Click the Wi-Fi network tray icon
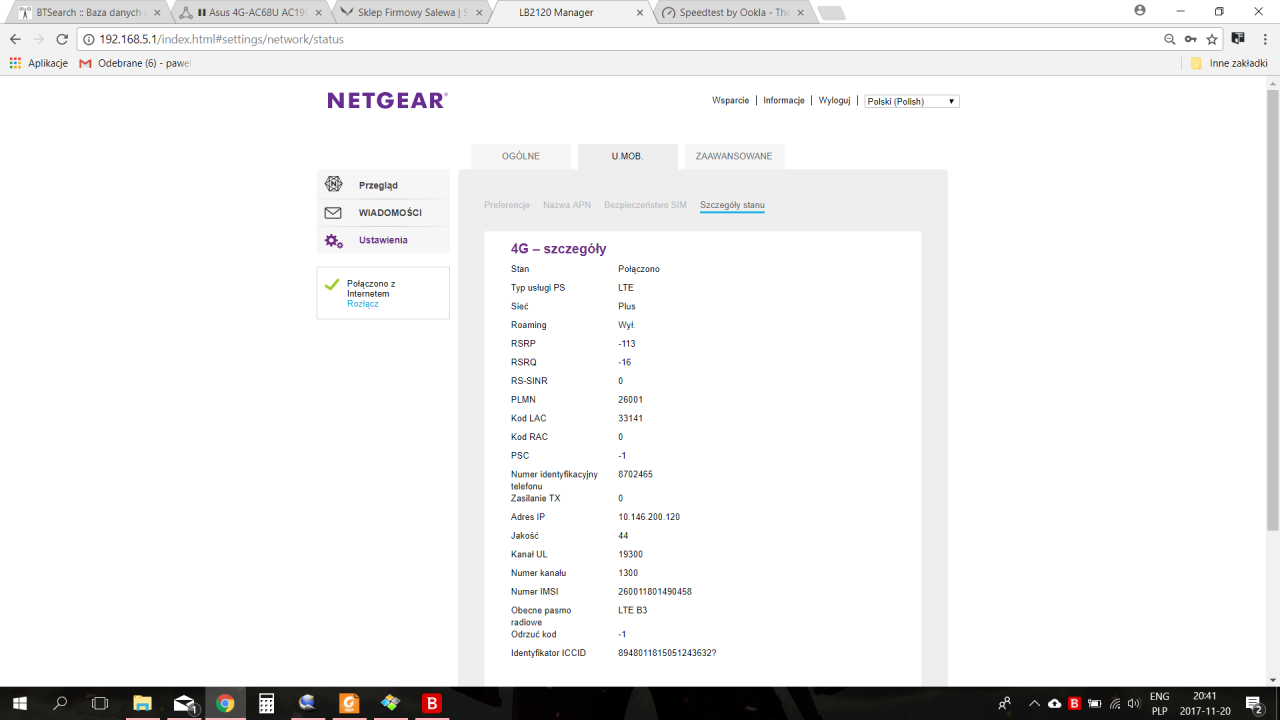This screenshot has height=720, width=1280. point(1114,703)
